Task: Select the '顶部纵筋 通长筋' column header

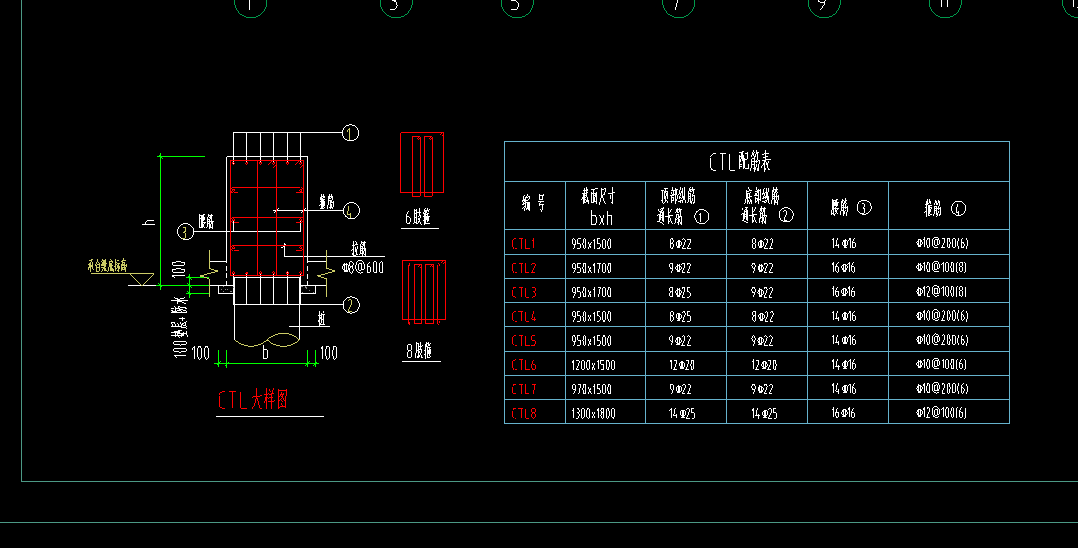Action: pyautogui.click(x=681, y=206)
